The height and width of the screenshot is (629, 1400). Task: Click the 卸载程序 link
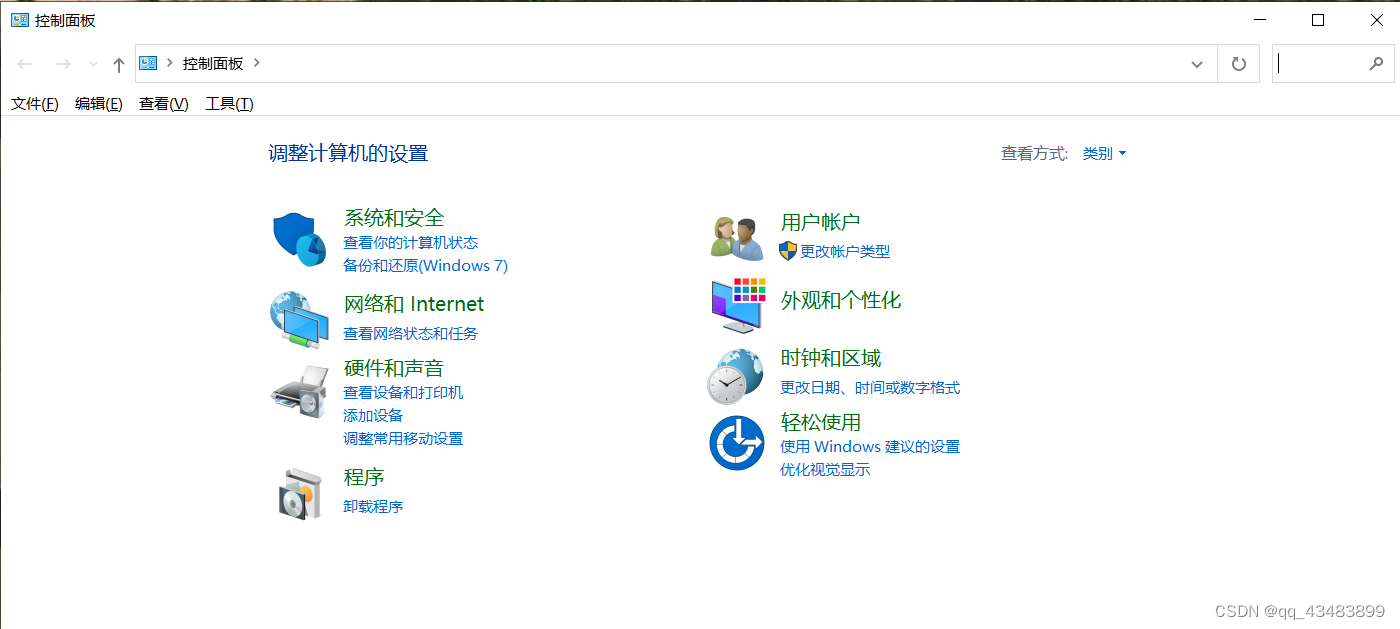tap(373, 507)
